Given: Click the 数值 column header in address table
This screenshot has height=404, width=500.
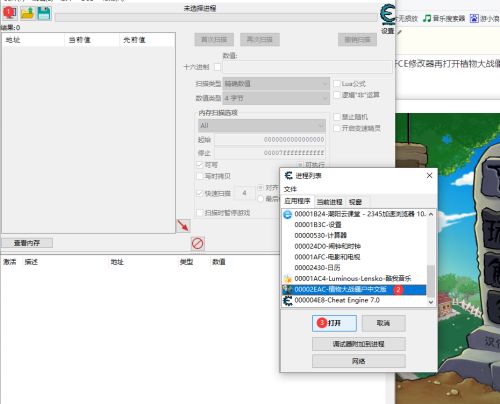Looking at the screenshot, I should pyautogui.click(x=219, y=262).
